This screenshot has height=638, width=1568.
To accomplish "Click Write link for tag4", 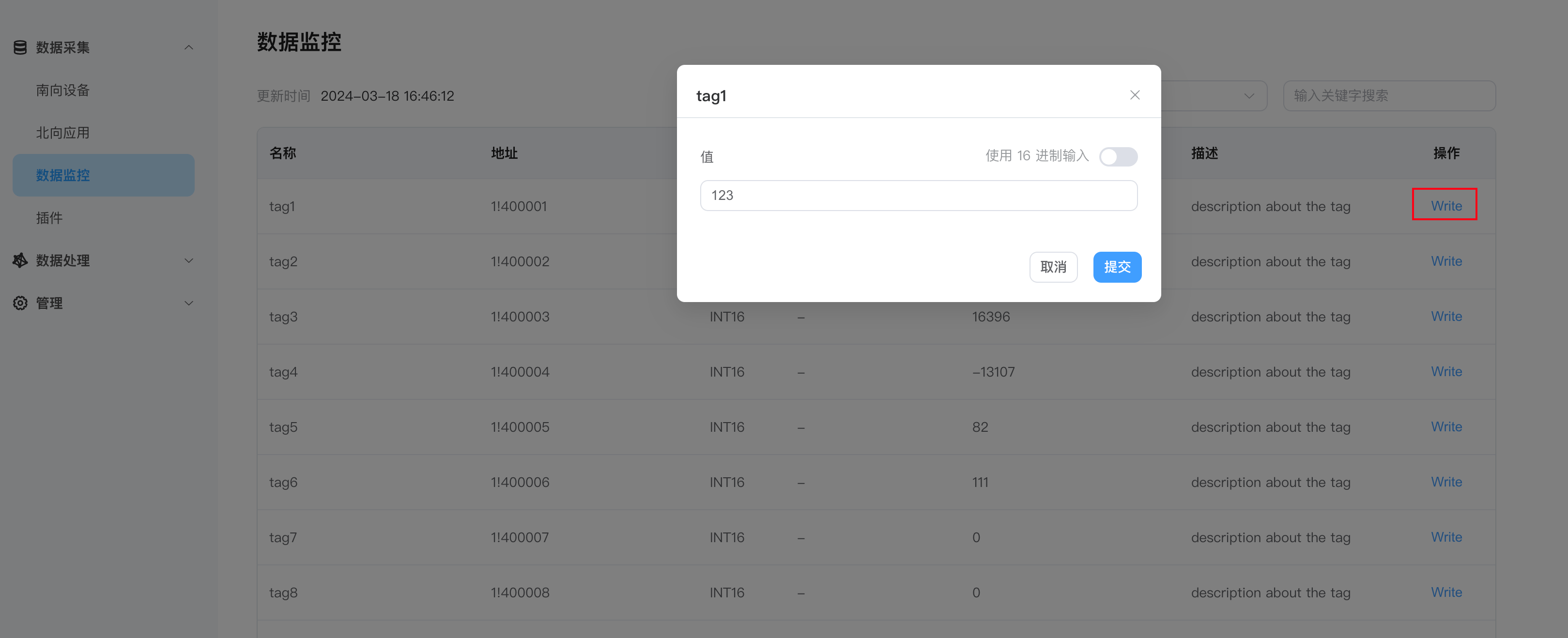I will [x=1445, y=371].
